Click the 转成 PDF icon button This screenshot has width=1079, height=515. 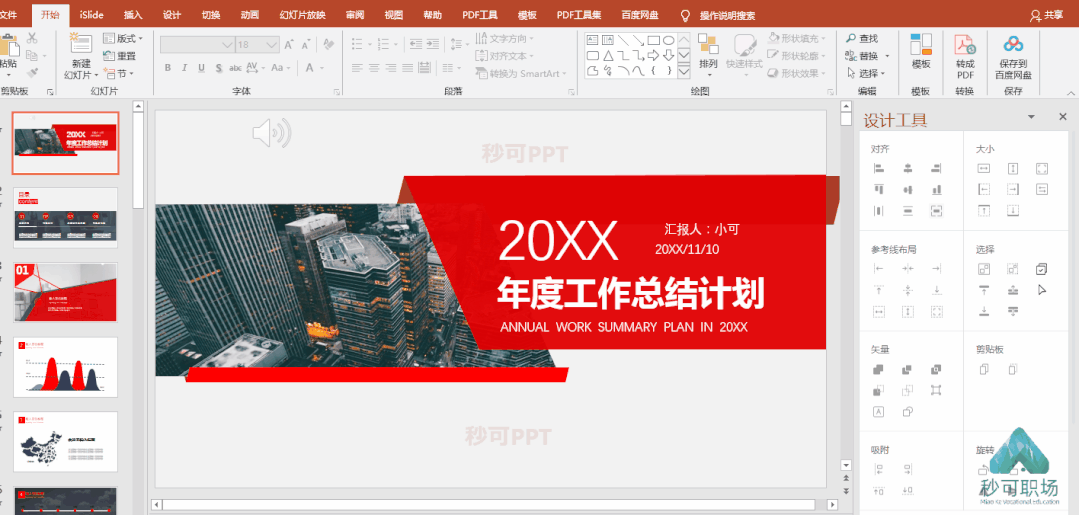965,56
